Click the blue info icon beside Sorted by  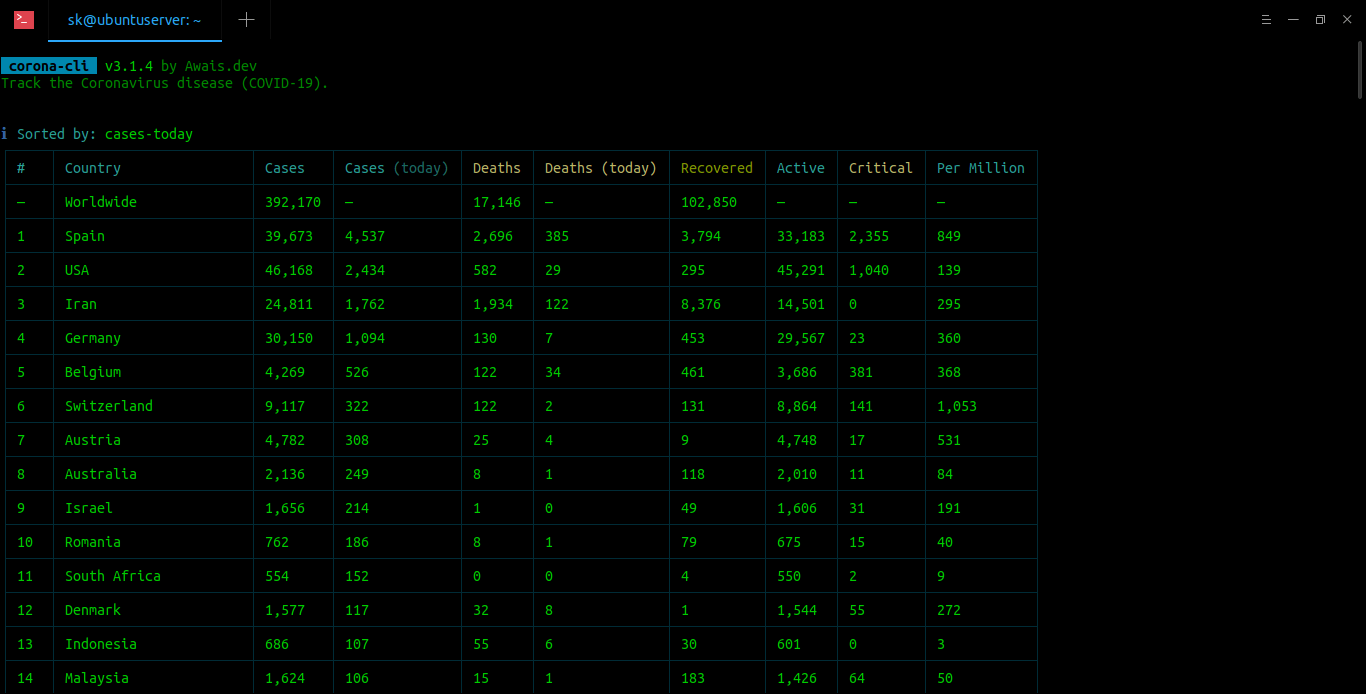[5, 134]
